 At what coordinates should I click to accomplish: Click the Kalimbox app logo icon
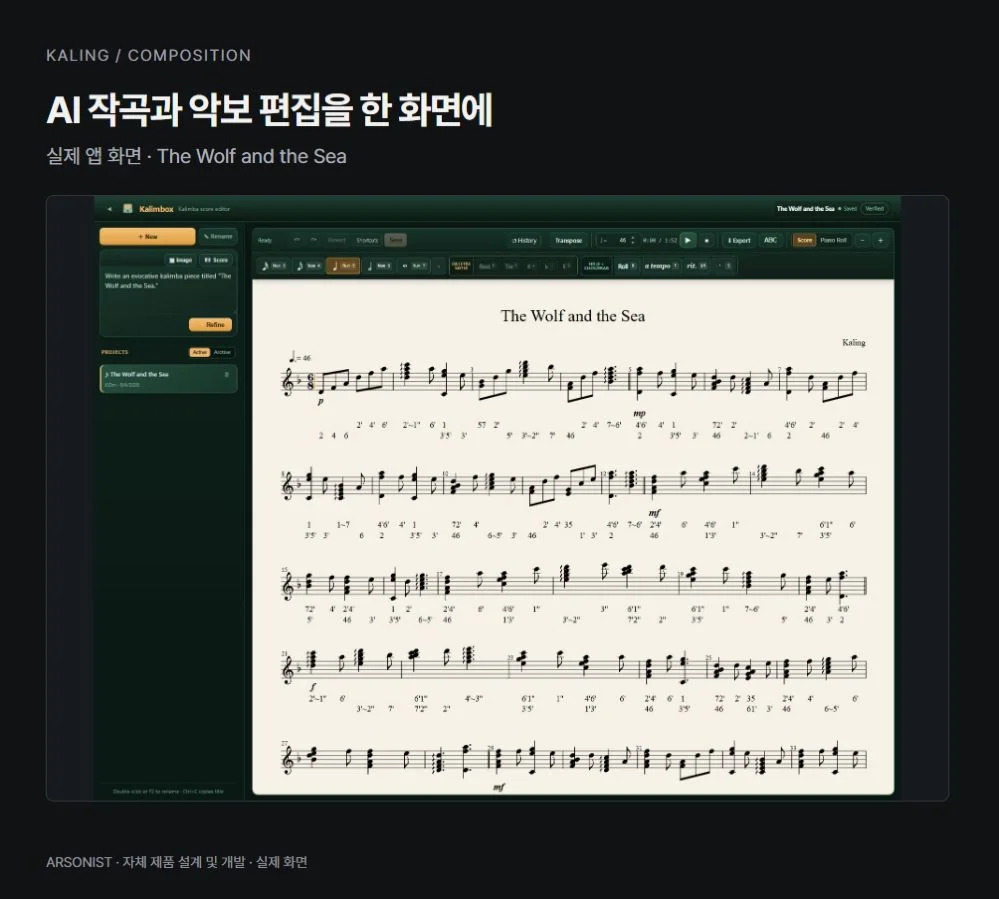click(x=127, y=208)
